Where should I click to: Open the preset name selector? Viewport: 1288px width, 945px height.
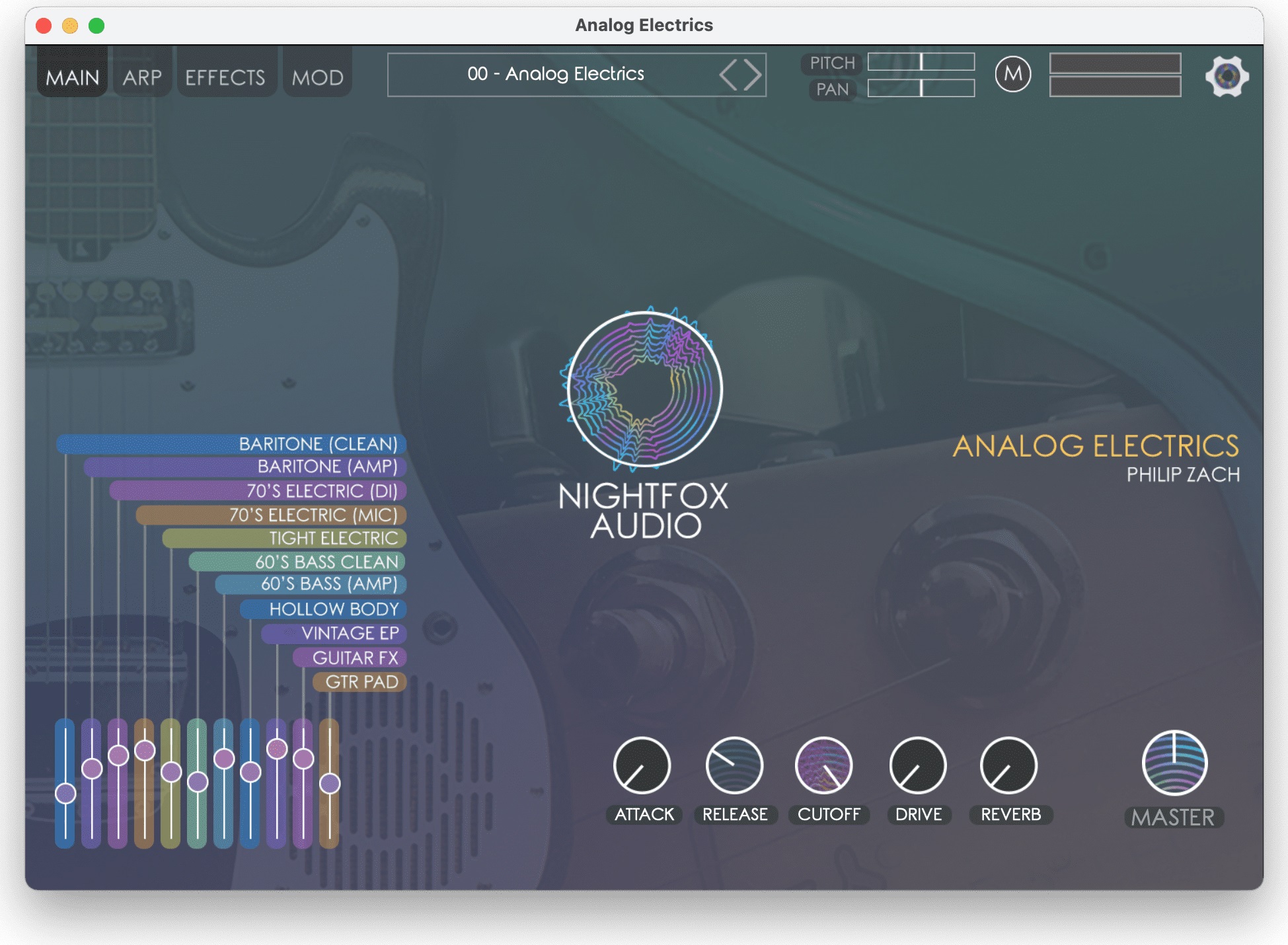(x=577, y=75)
